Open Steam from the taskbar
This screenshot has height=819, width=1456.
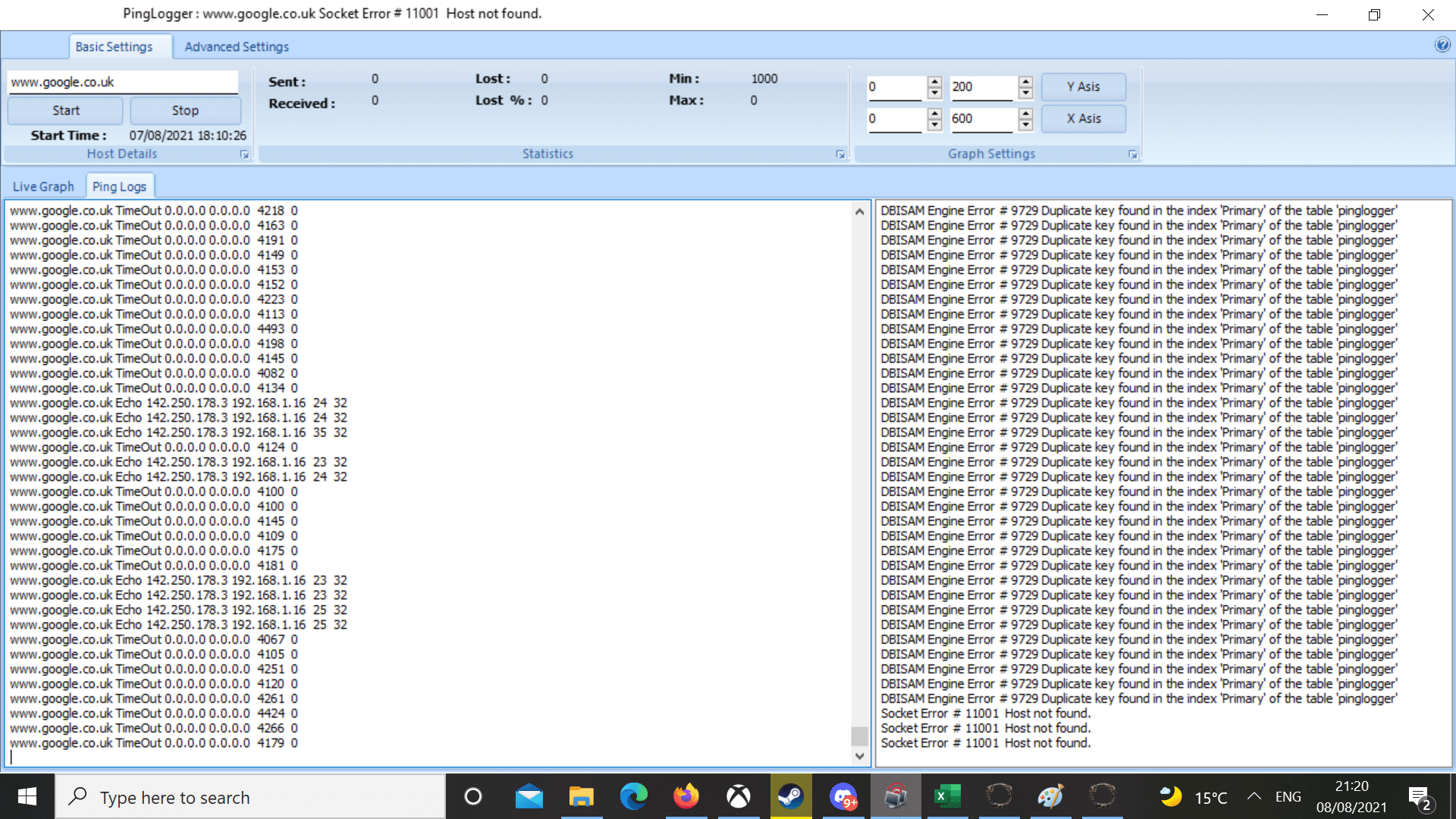(x=790, y=796)
